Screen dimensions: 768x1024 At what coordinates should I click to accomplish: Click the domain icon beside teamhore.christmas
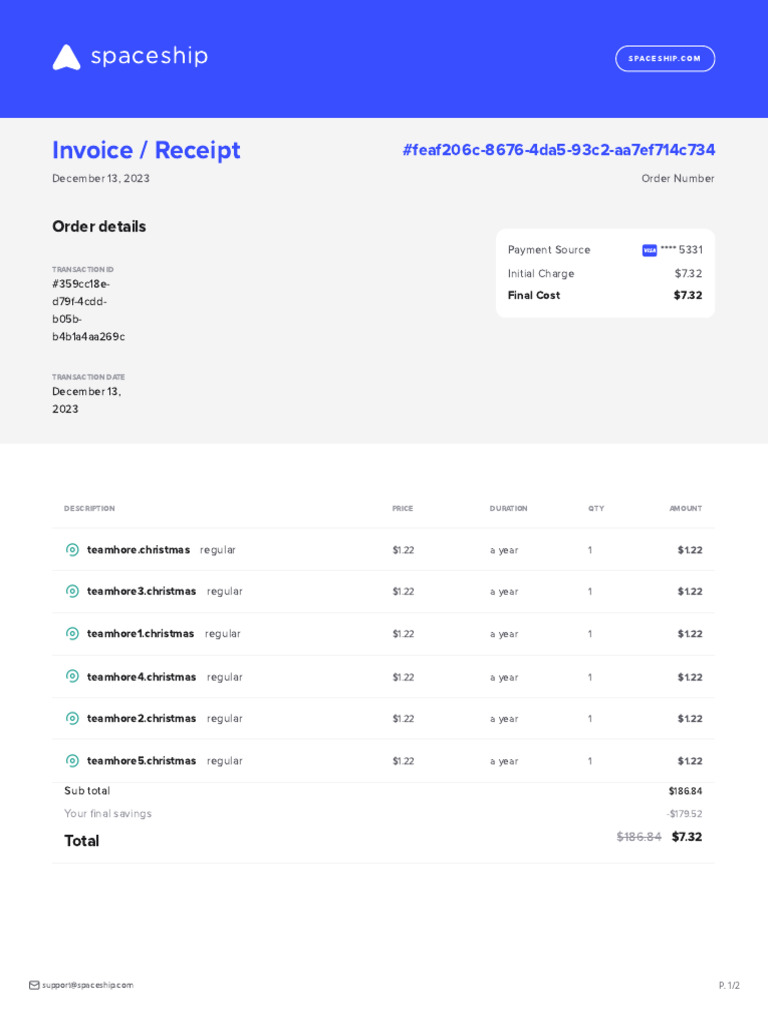pos(72,550)
